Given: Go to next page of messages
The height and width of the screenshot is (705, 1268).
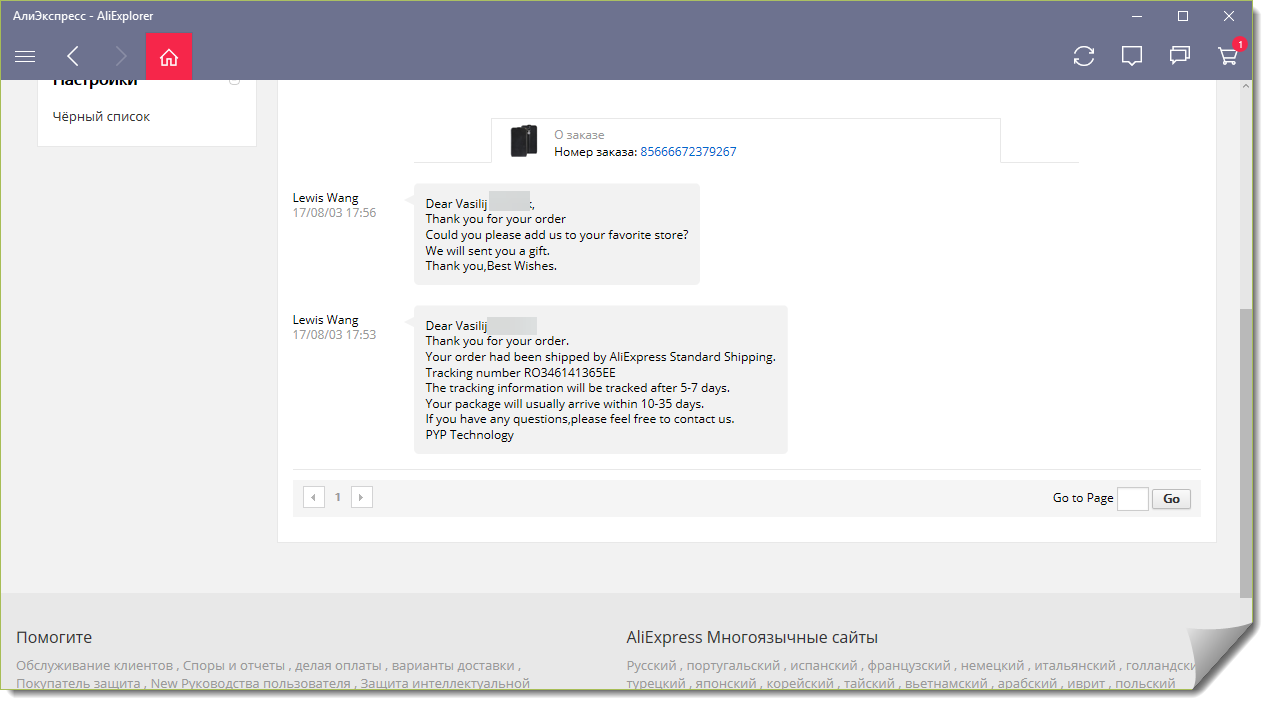Looking at the screenshot, I should click(362, 497).
